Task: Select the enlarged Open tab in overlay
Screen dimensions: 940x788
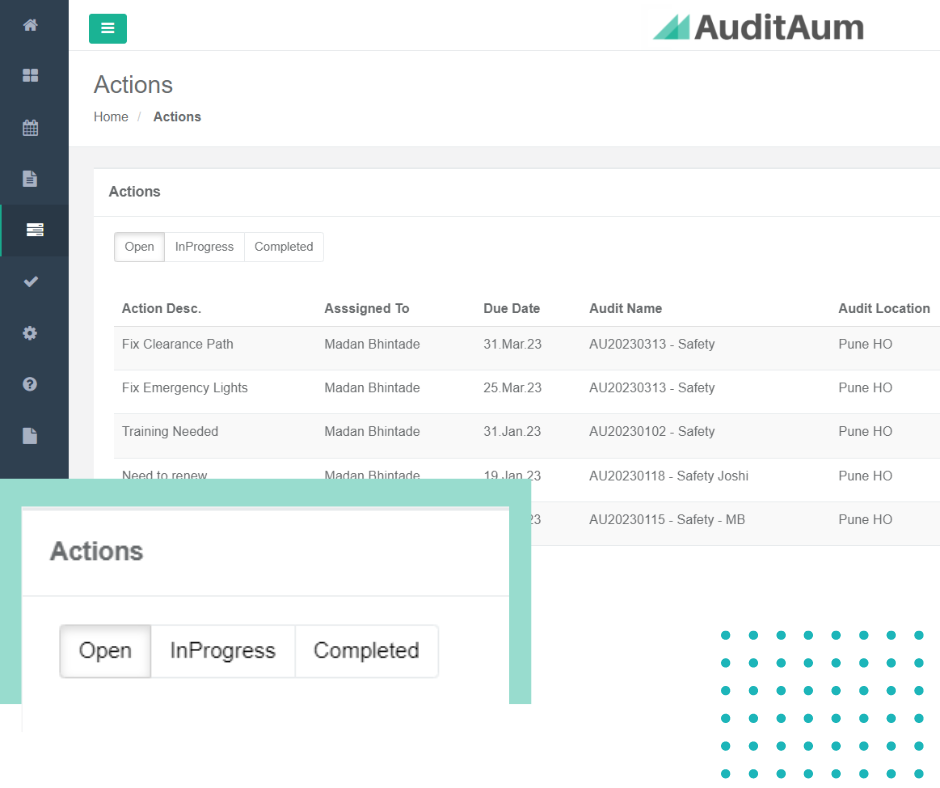Action: pos(106,651)
